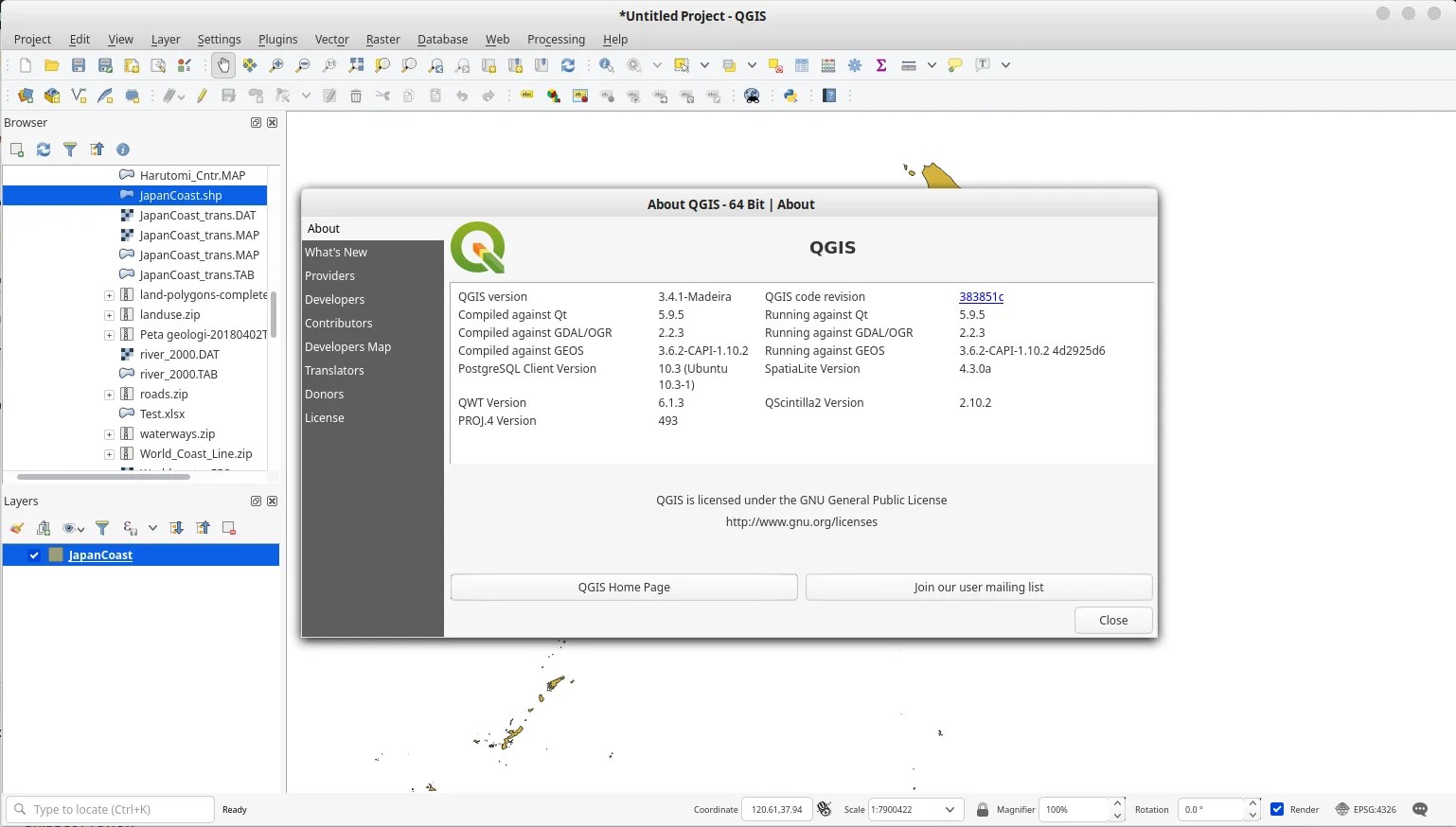Click the JapanCoast layer color swatch
1456x827 pixels.
pos(56,555)
